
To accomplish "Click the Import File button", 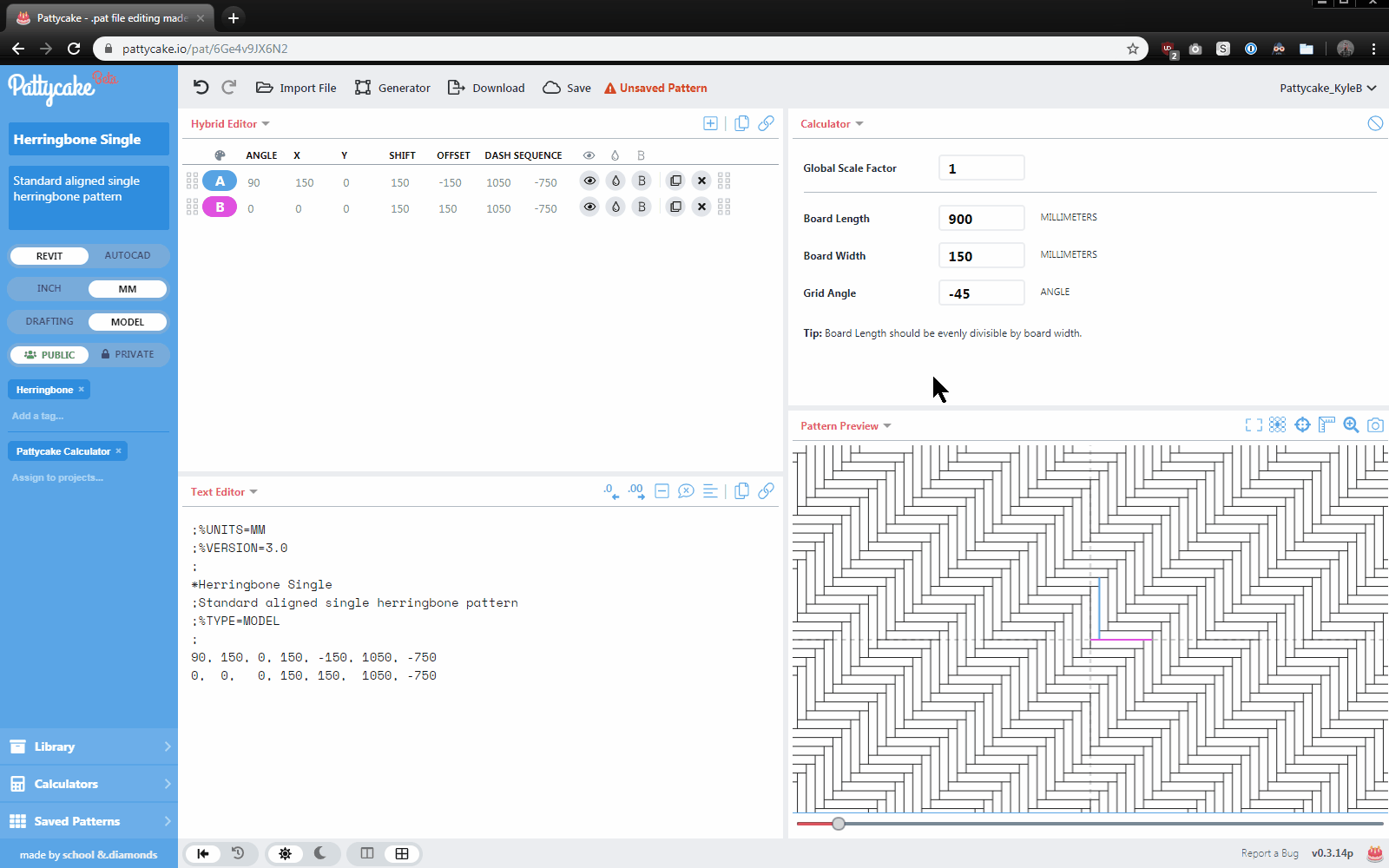I will click(x=296, y=88).
